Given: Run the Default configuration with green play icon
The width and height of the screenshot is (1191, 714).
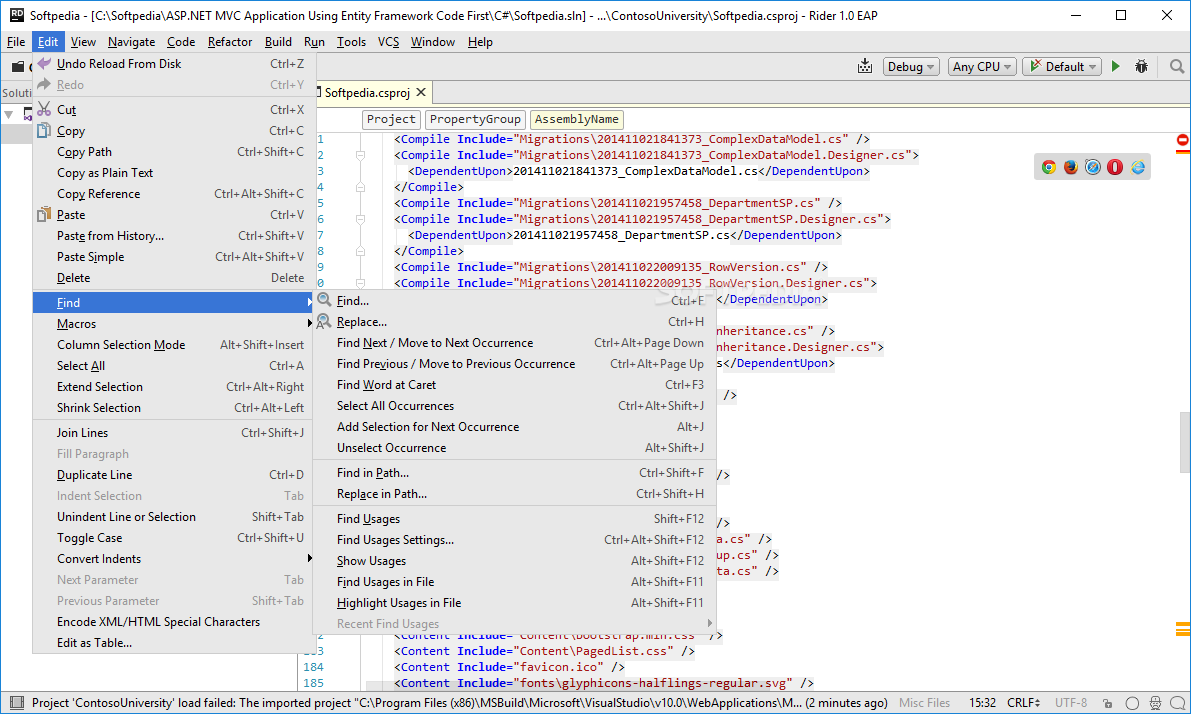Looking at the screenshot, I should [x=1116, y=67].
